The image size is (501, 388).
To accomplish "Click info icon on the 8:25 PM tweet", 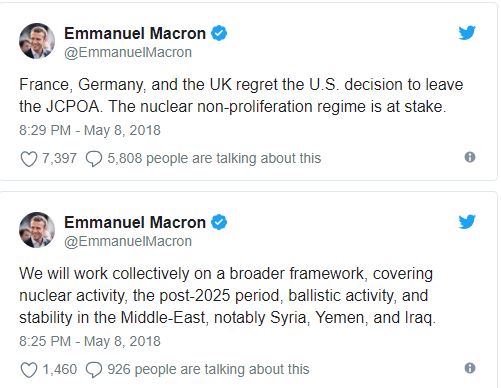I will pos(470,368).
